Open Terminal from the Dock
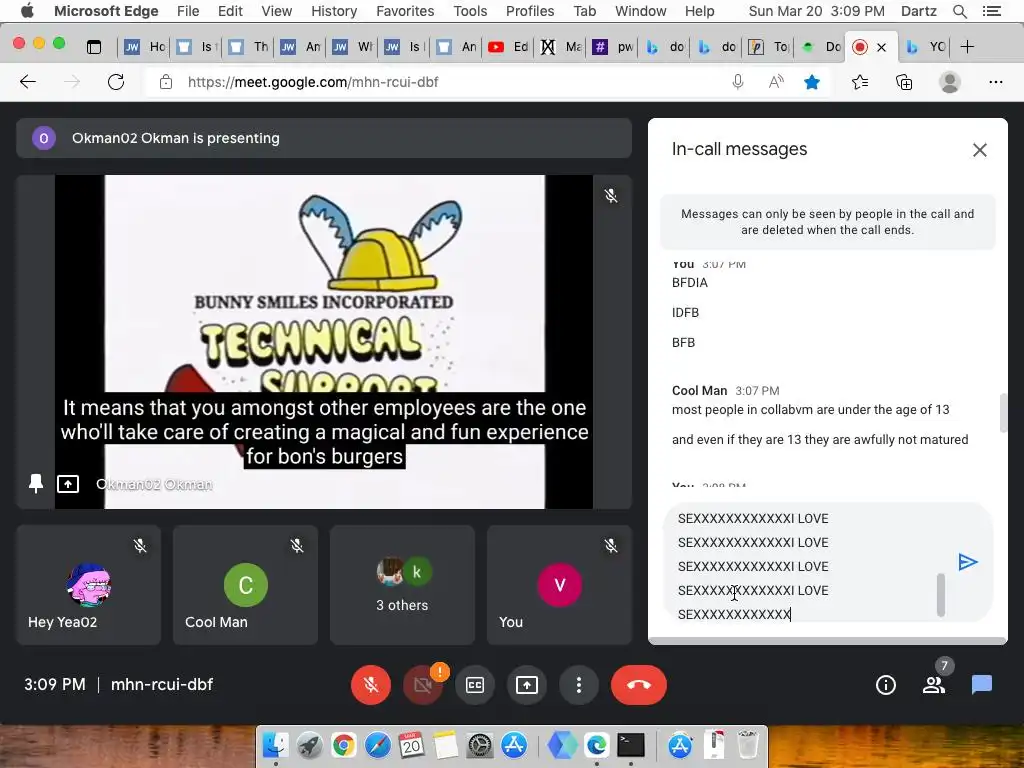The height and width of the screenshot is (768, 1024). 631,744
